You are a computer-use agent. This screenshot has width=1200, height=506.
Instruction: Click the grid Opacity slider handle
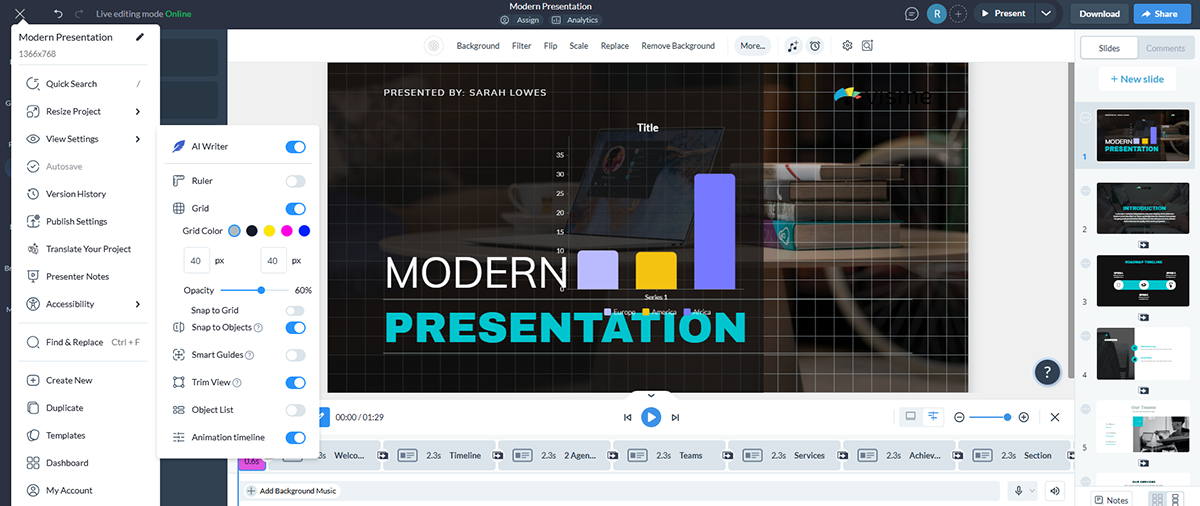click(x=261, y=290)
